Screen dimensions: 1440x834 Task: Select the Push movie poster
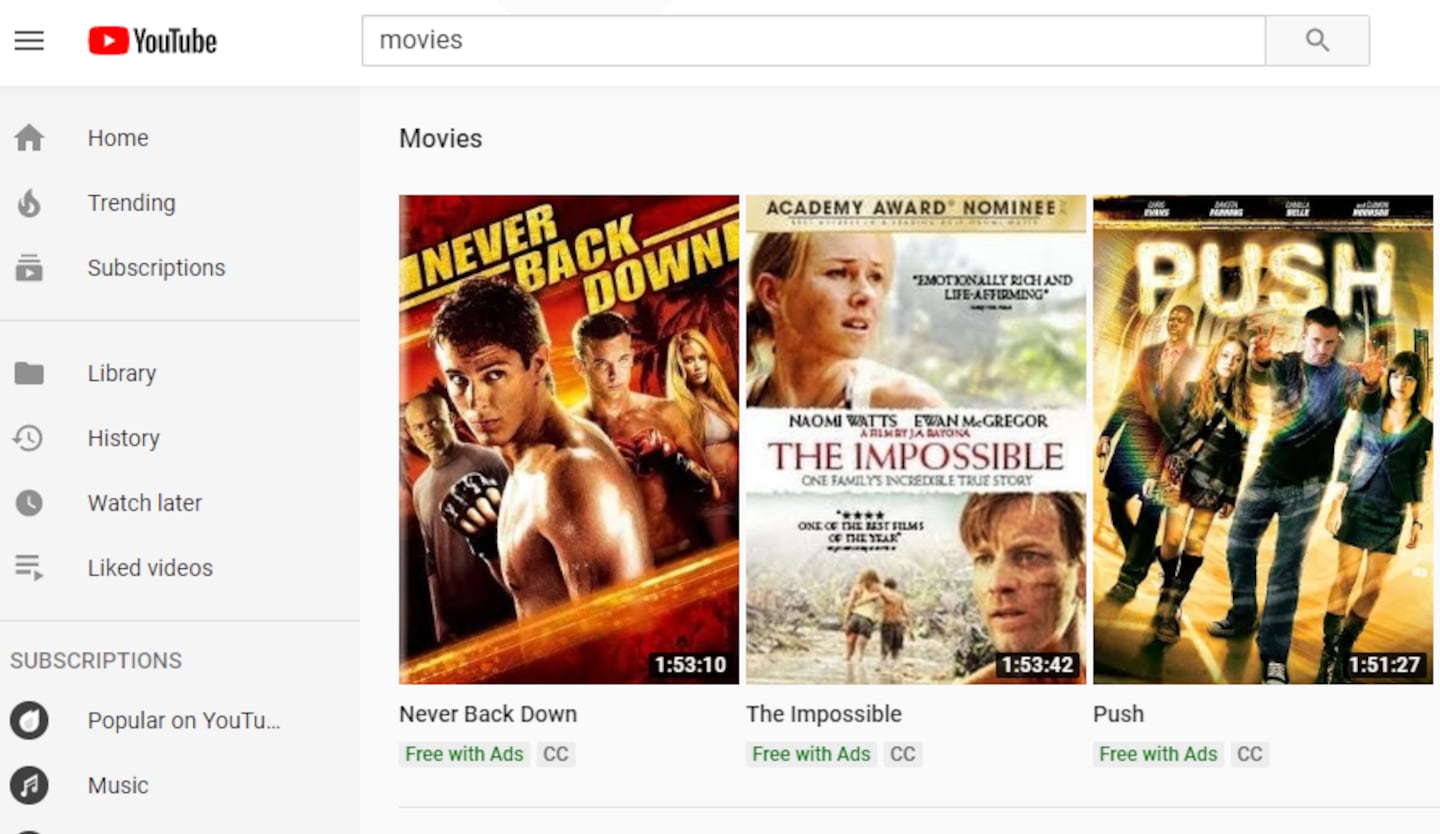(1262, 439)
